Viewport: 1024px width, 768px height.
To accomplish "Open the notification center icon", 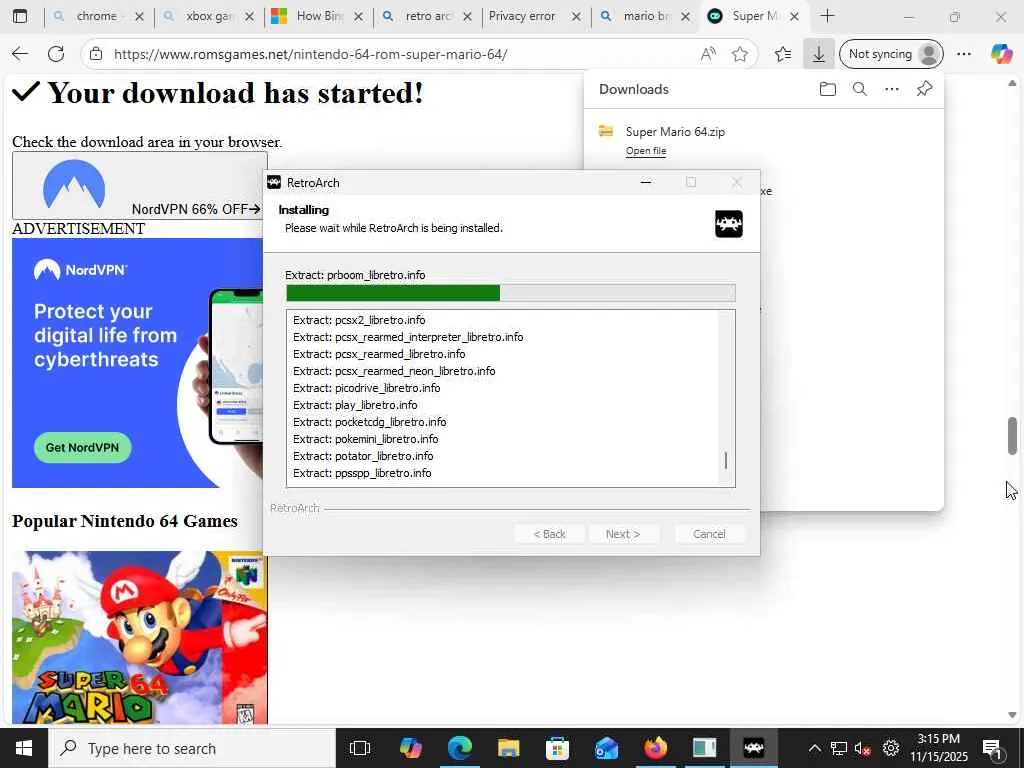I will click(992, 748).
